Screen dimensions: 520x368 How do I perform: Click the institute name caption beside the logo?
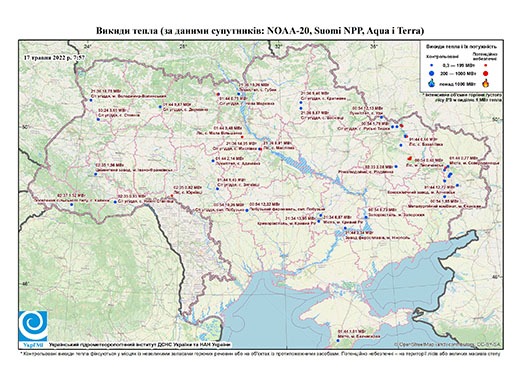pos(140,344)
